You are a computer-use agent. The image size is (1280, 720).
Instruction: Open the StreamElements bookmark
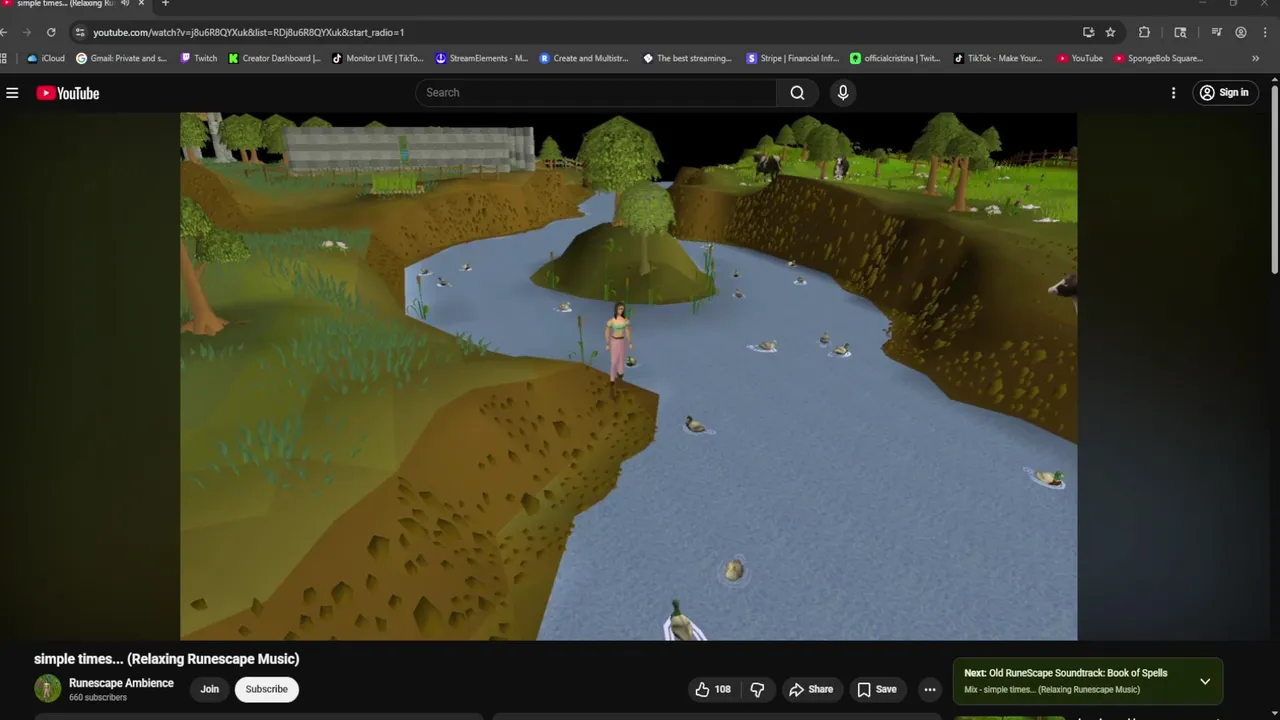click(x=481, y=58)
